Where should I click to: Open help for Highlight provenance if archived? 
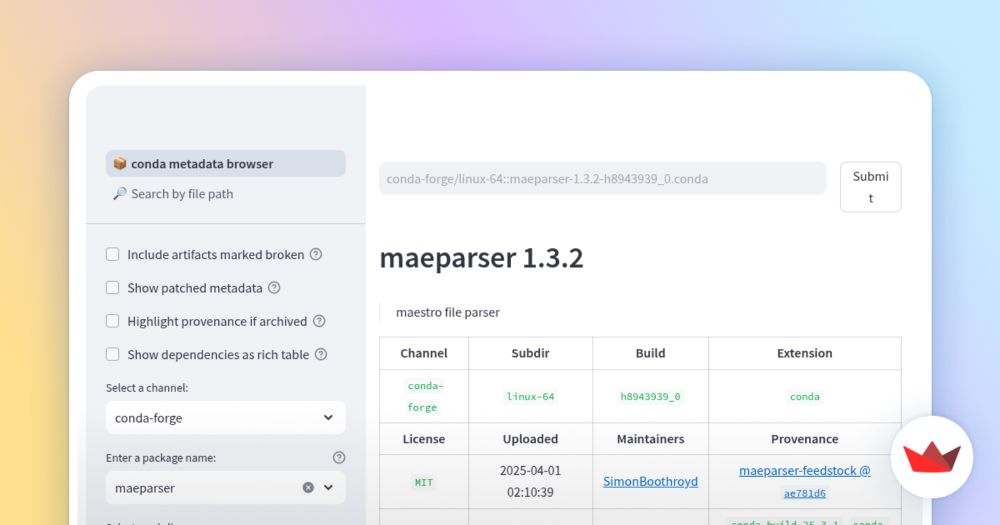319,321
